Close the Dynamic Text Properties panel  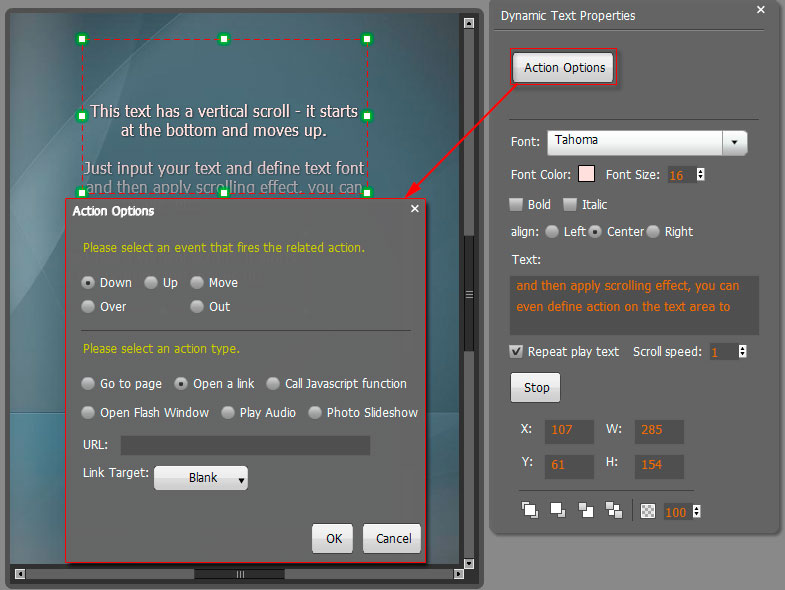760,10
